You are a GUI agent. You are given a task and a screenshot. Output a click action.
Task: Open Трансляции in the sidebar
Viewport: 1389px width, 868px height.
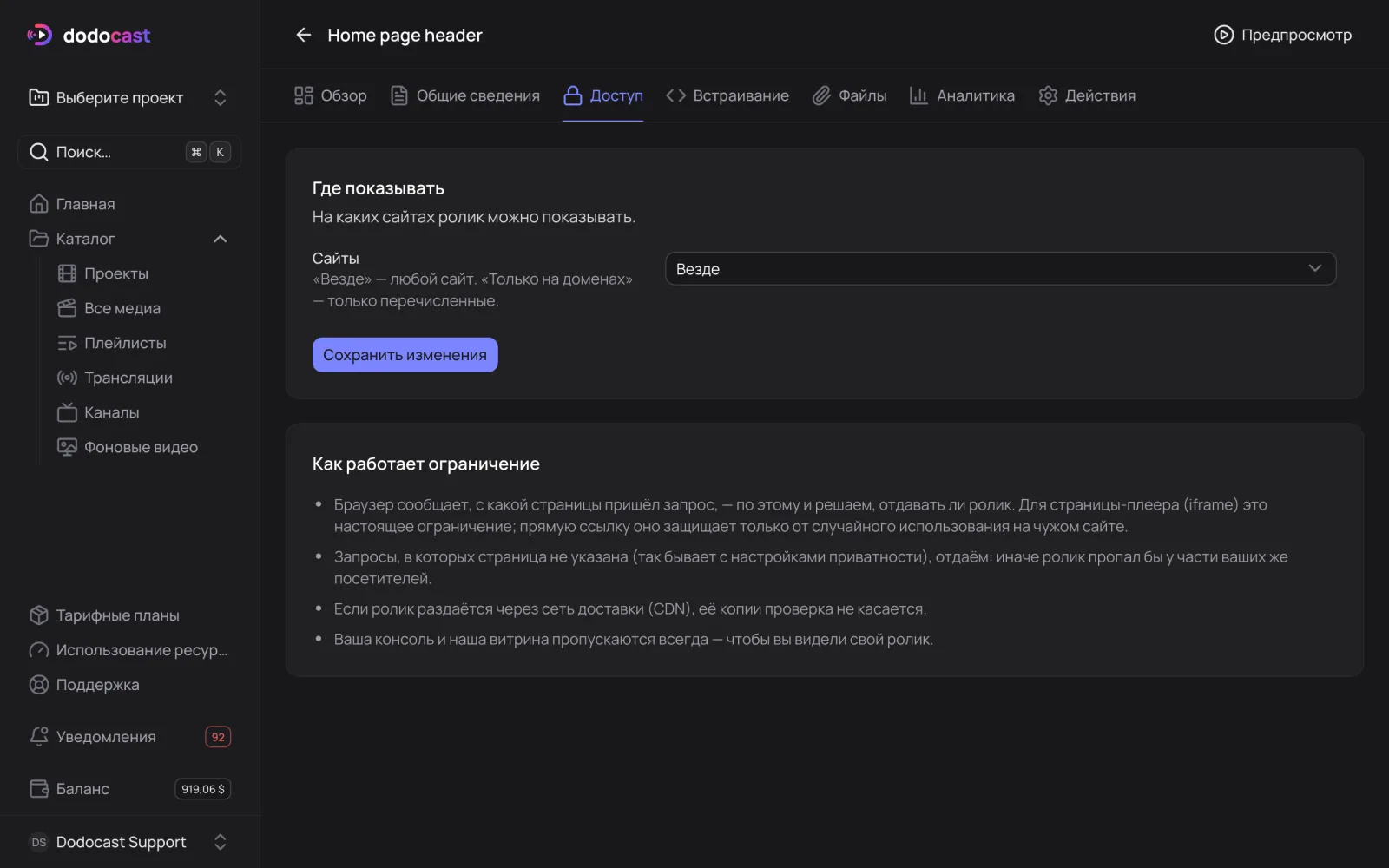(128, 378)
